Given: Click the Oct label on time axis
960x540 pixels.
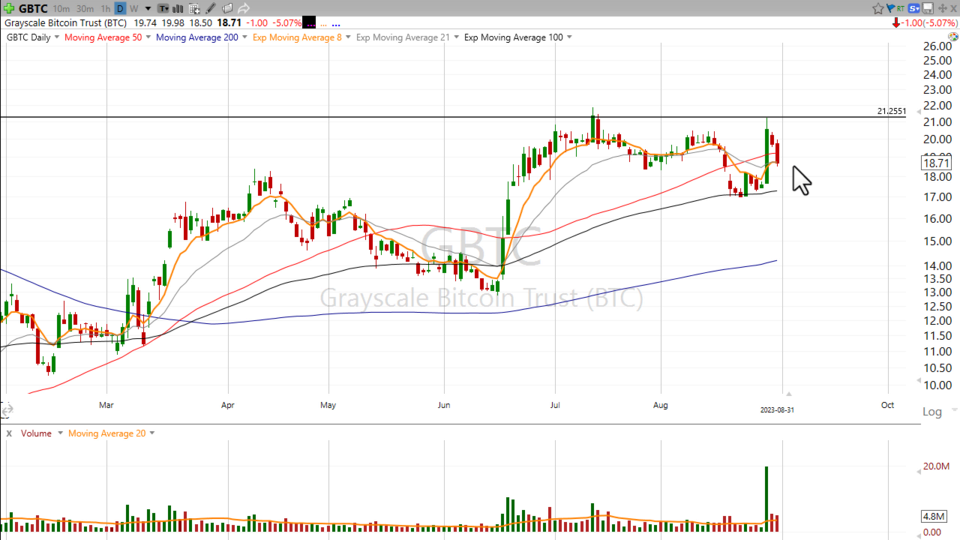Looking at the screenshot, I should click(x=887, y=405).
